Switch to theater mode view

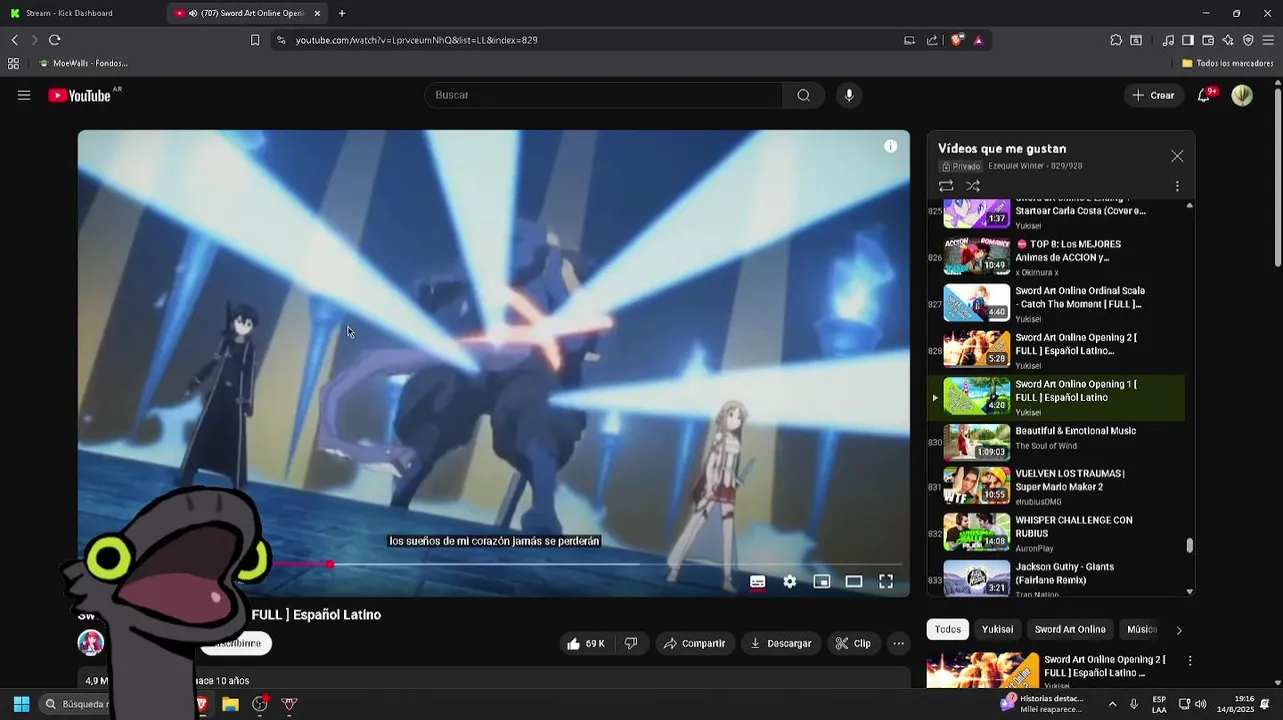(x=854, y=581)
